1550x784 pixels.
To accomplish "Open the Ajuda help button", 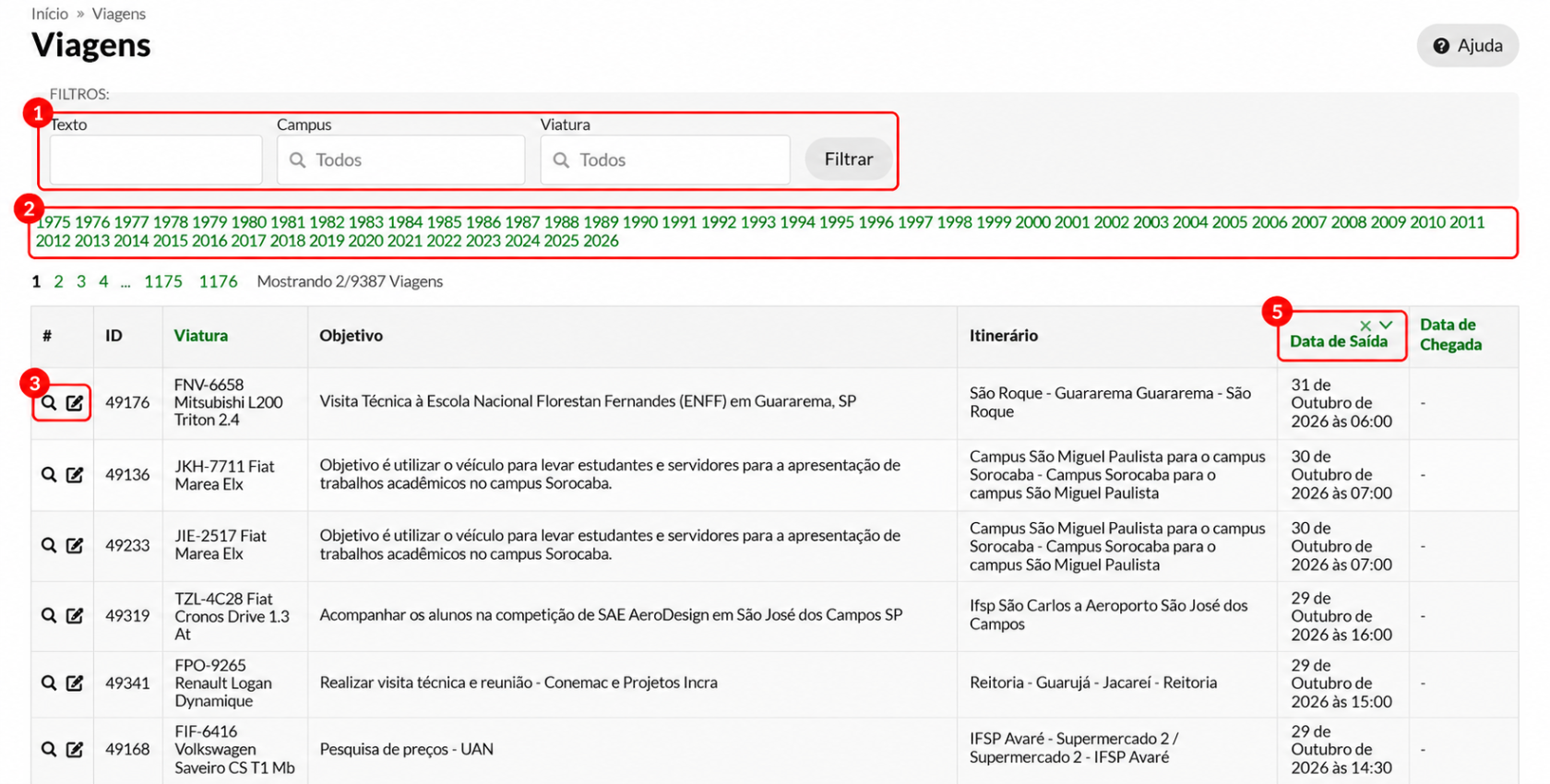I will click(1468, 45).
